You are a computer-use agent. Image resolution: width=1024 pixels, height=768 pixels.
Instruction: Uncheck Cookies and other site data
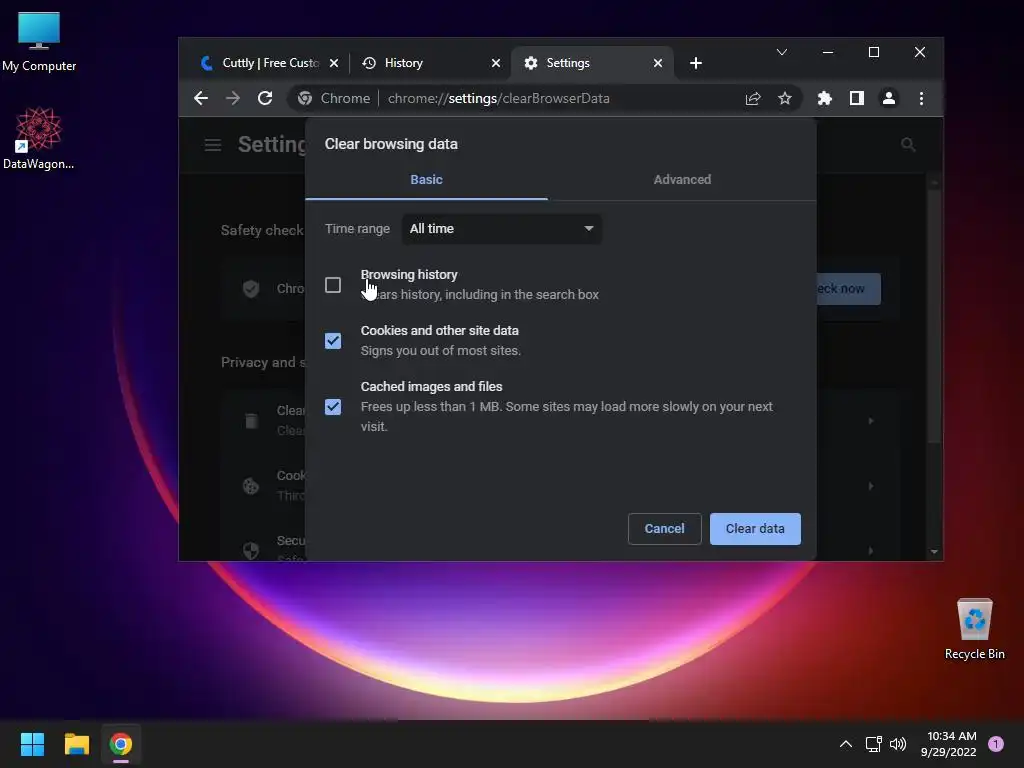pyautogui.click(x=333, y=341)
